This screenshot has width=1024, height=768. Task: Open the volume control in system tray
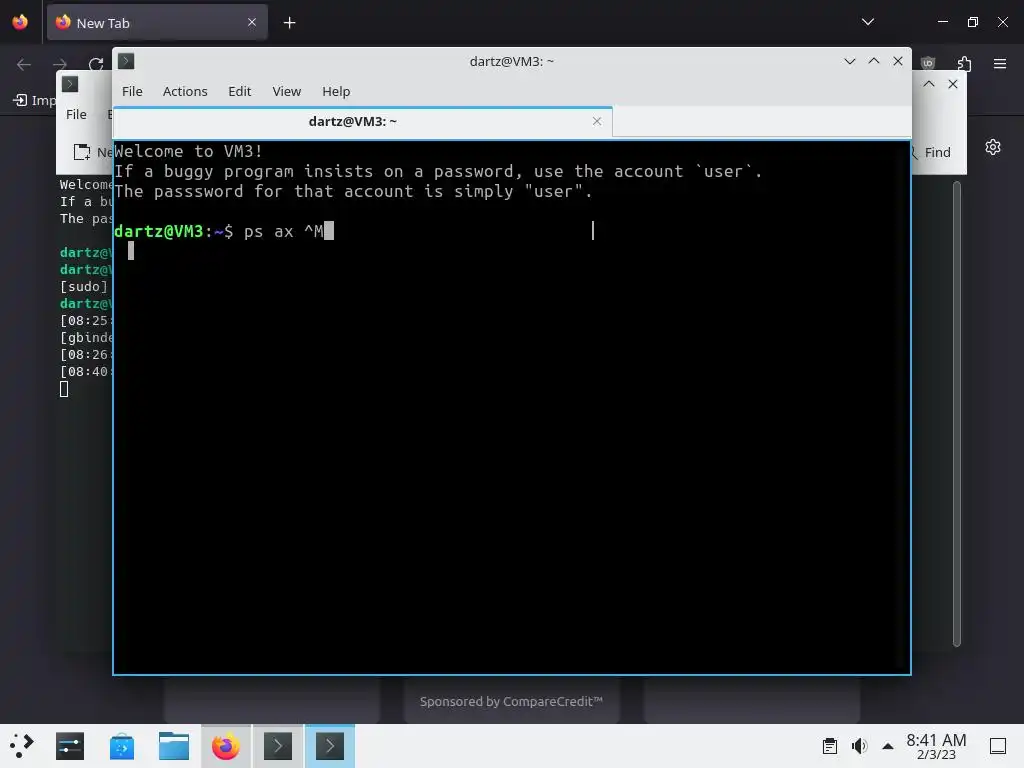[859, 746]
